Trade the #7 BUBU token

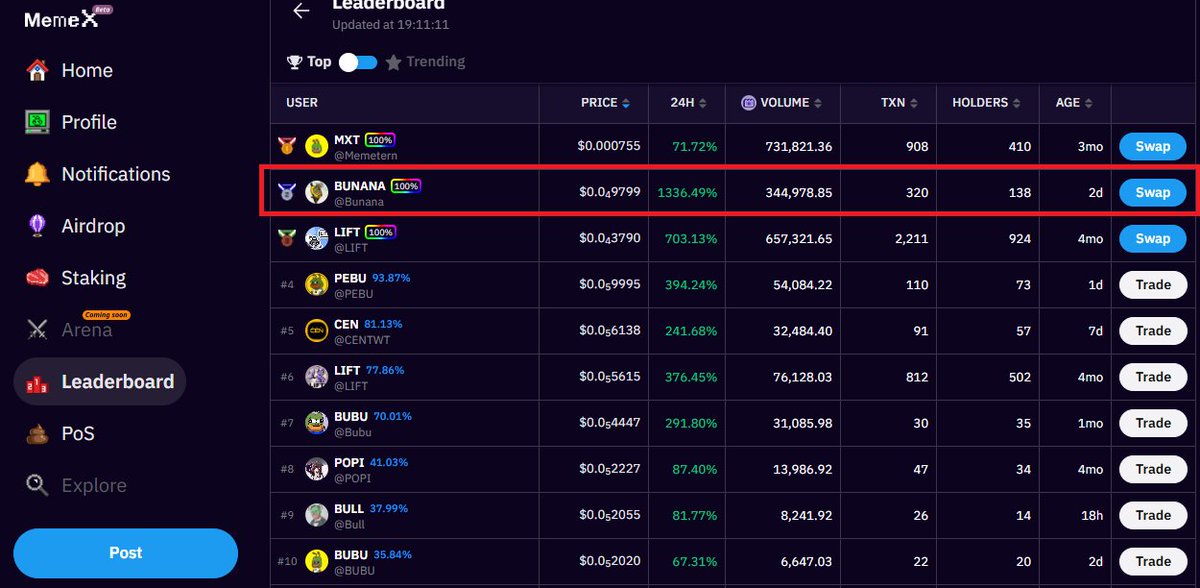click(1153, 422)
